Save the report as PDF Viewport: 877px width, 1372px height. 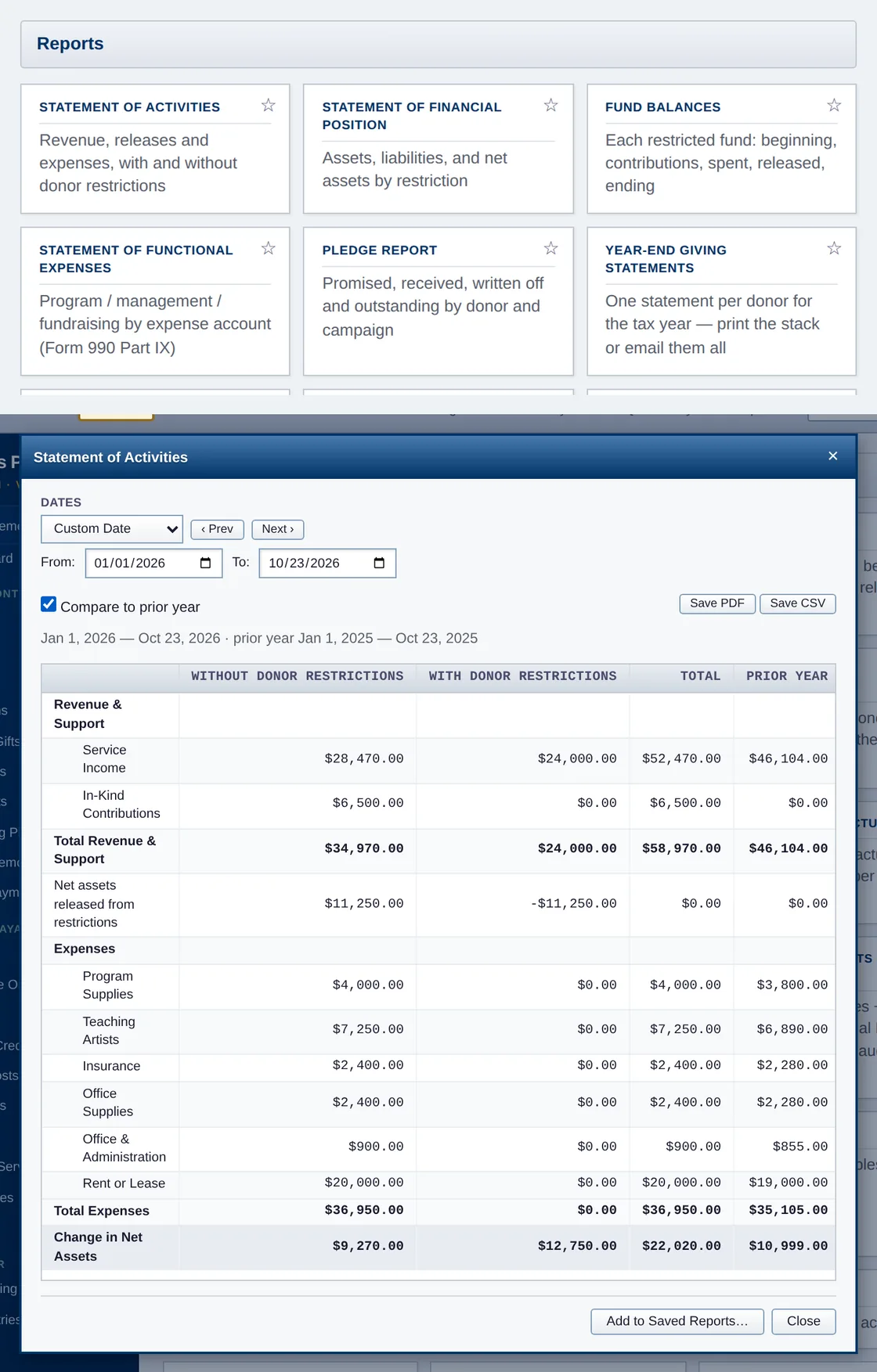point(717,603)
